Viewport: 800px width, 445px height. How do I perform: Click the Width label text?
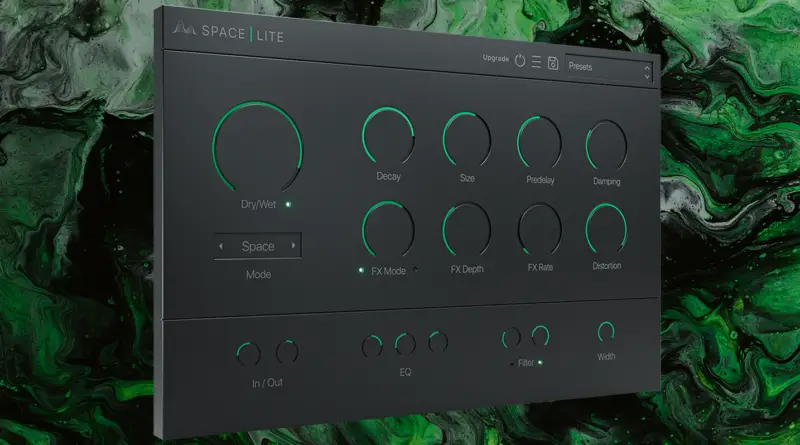pos(606,356)
